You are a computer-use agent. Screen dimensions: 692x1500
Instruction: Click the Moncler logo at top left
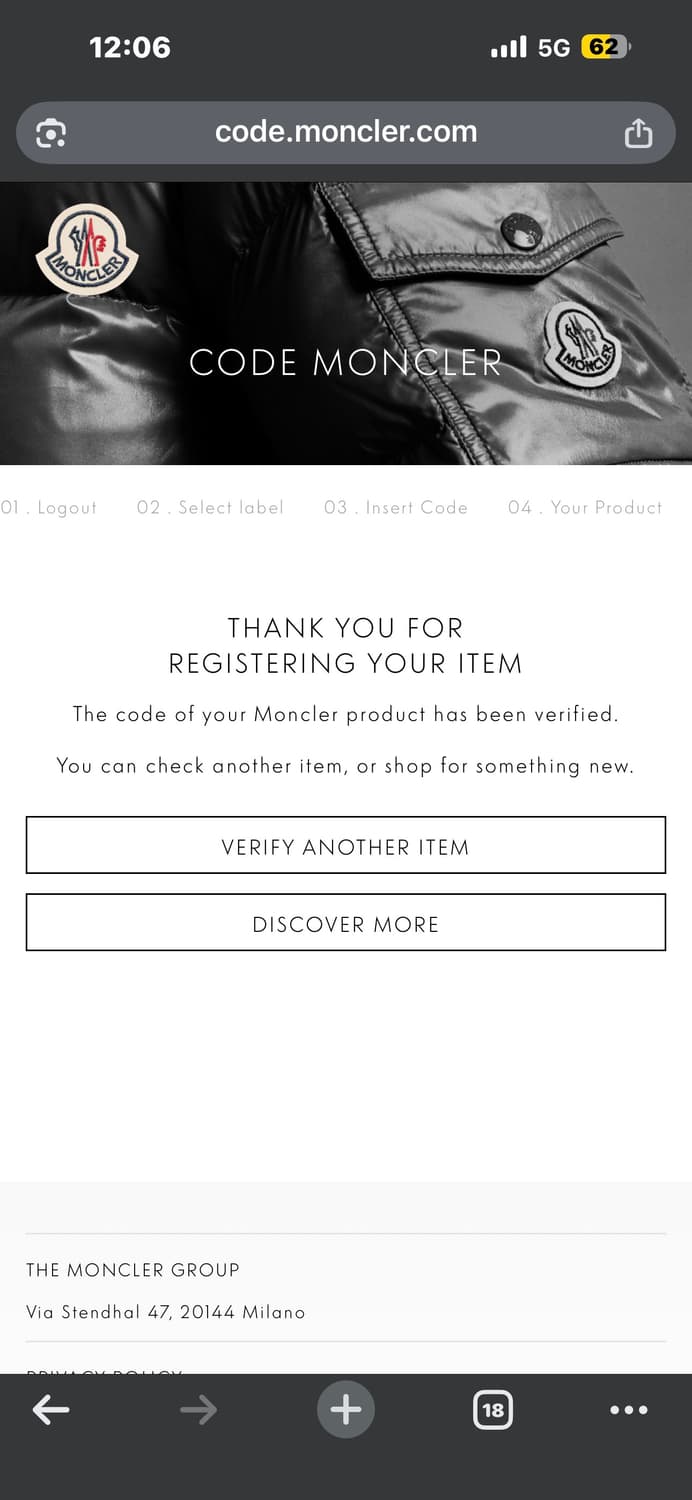[86, 250]
